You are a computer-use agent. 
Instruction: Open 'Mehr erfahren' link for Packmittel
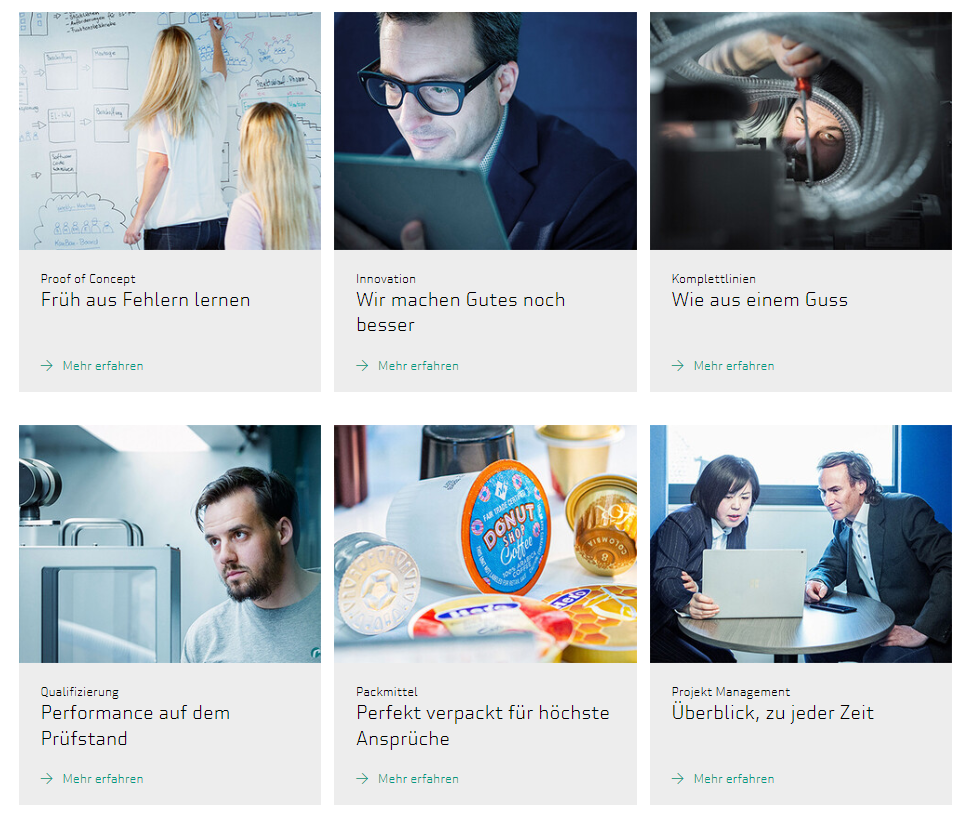click(x=418, y=779)
